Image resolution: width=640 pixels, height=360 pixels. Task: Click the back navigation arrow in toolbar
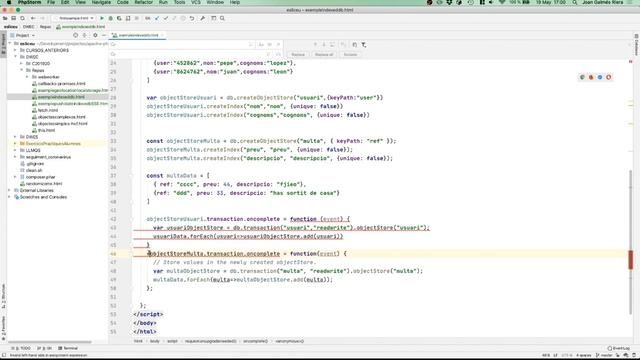33,18
